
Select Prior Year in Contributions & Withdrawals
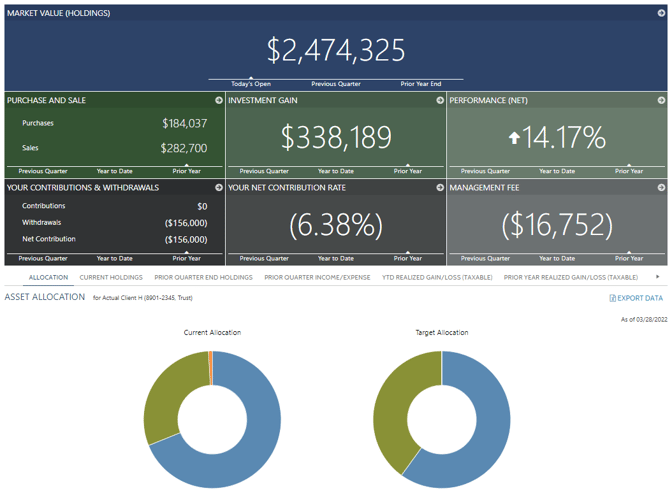(x=186, y=258)
